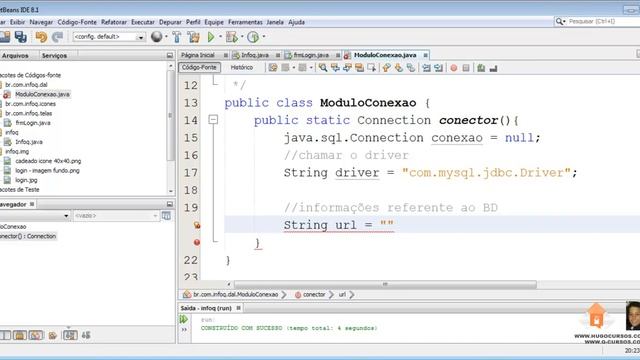Click the Save All toolbar icon
This screenshot has width=640, height=360.
point(20,37)
